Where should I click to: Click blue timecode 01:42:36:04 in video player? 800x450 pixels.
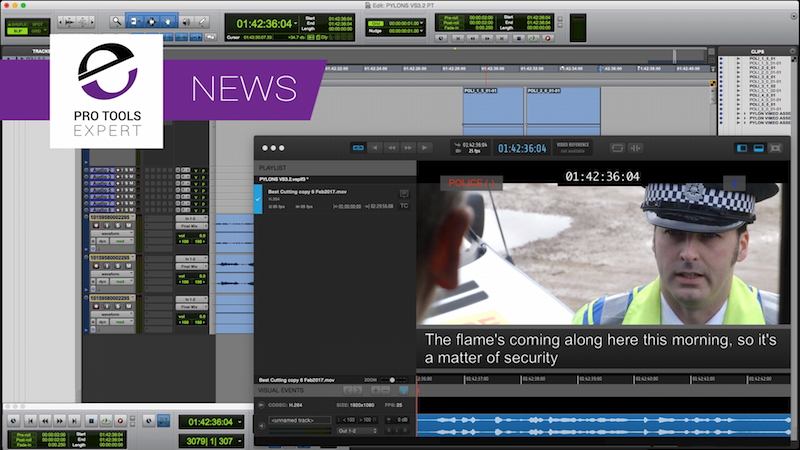tap(522, 148)
